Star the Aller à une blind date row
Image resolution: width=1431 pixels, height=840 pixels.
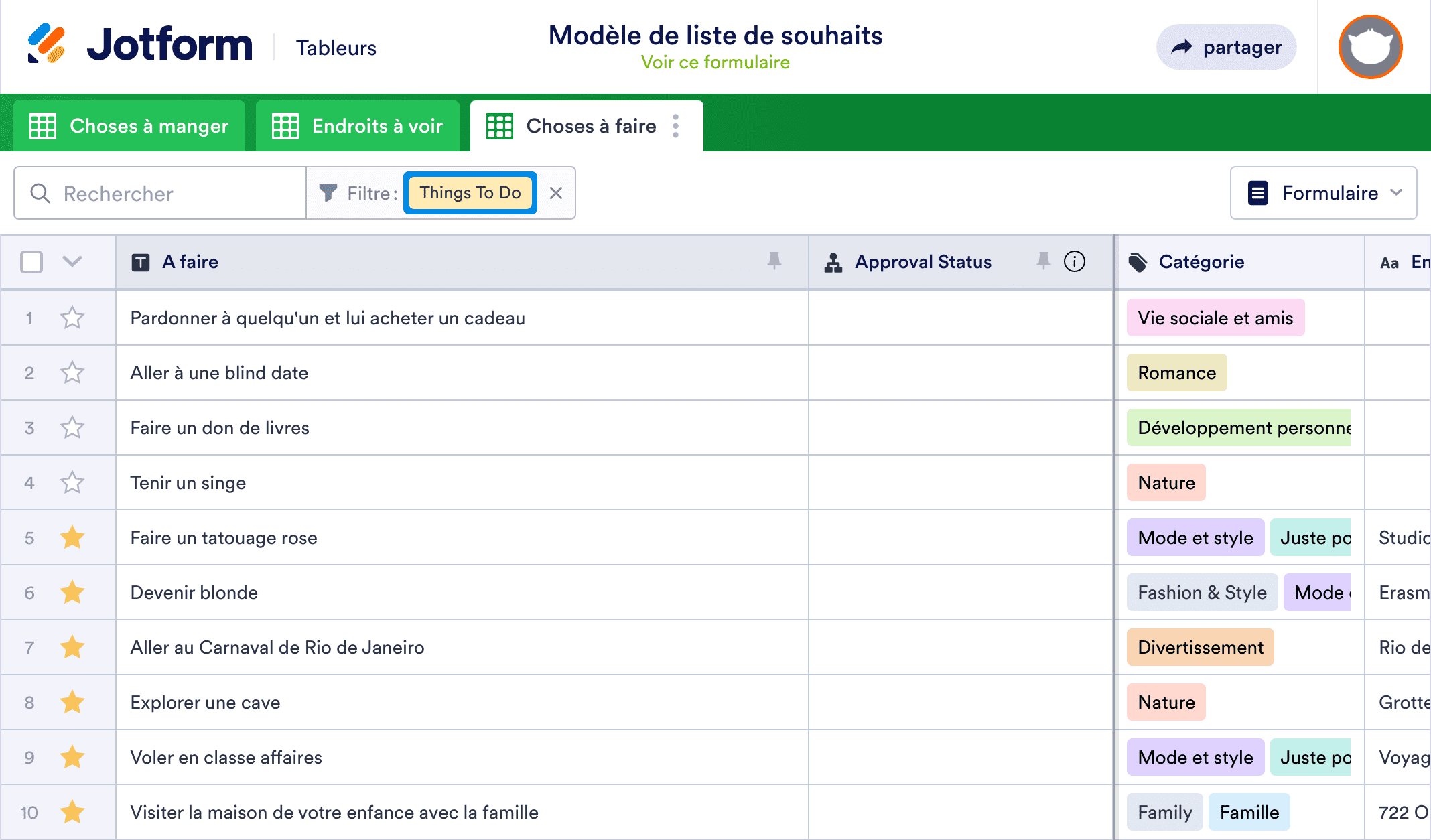coord(72,372)
